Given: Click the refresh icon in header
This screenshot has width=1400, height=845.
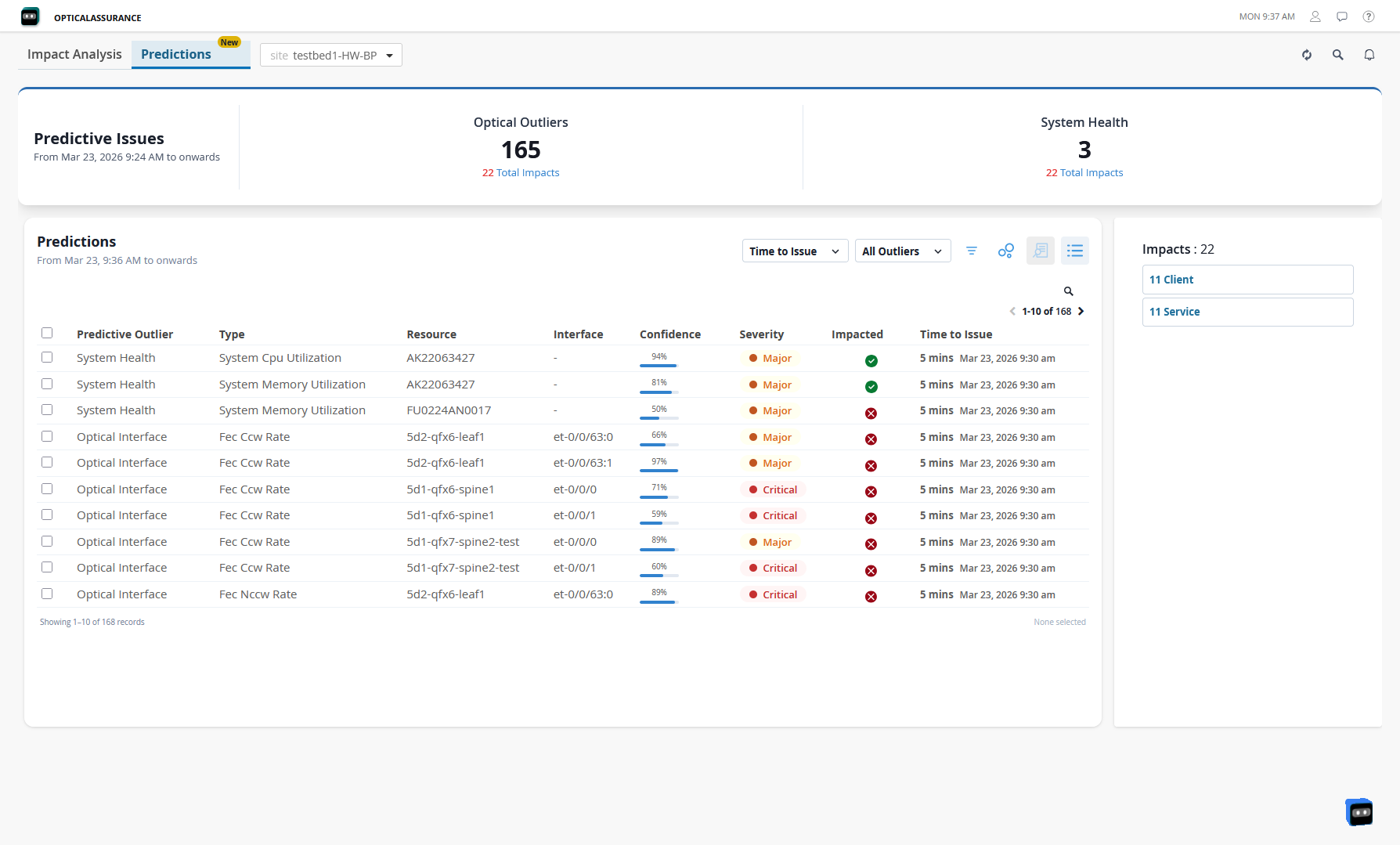Looking at the screenshot, I should 1307,55.
